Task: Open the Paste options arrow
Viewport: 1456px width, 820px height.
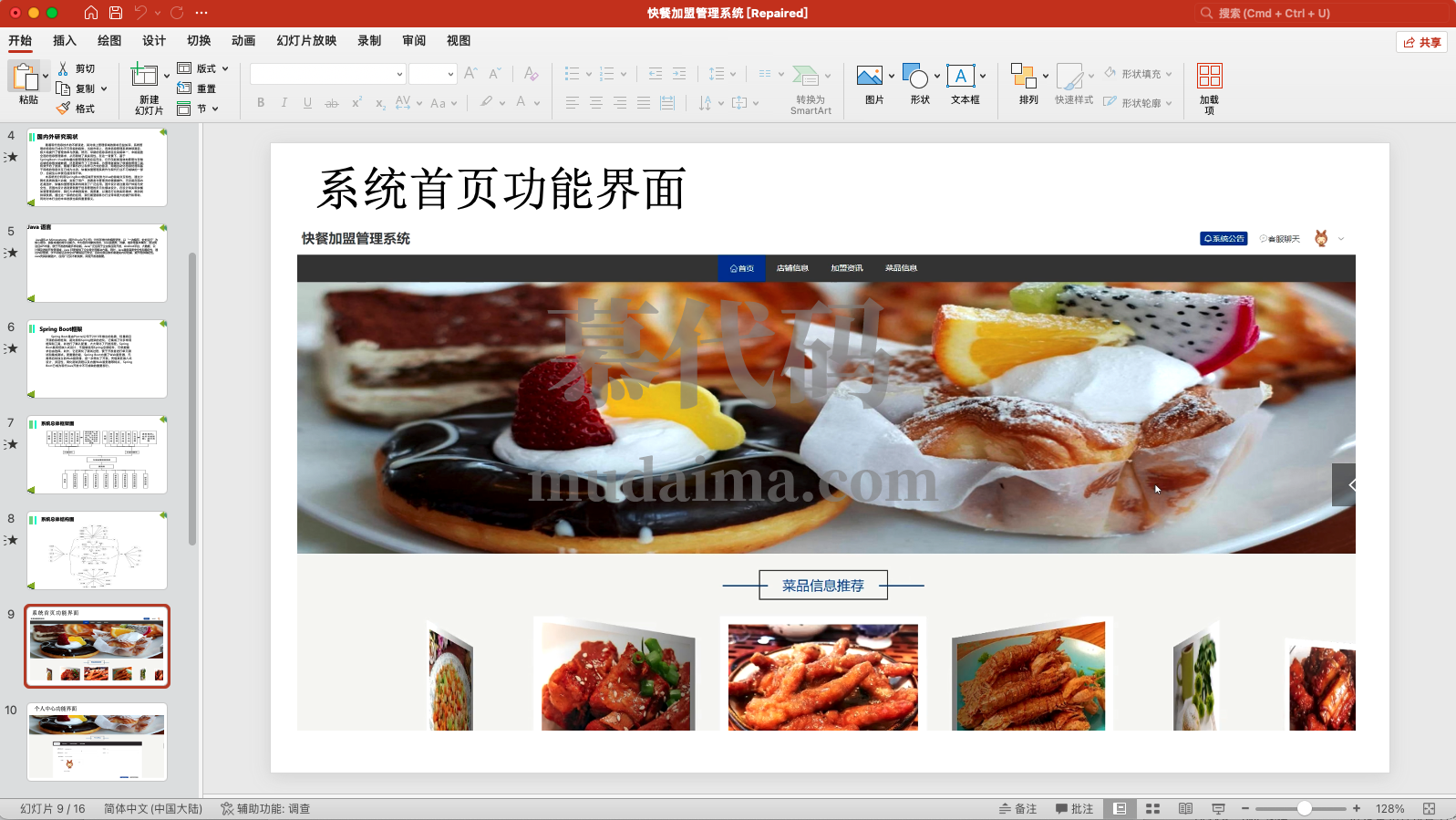Action: click(x=46, y=76)
